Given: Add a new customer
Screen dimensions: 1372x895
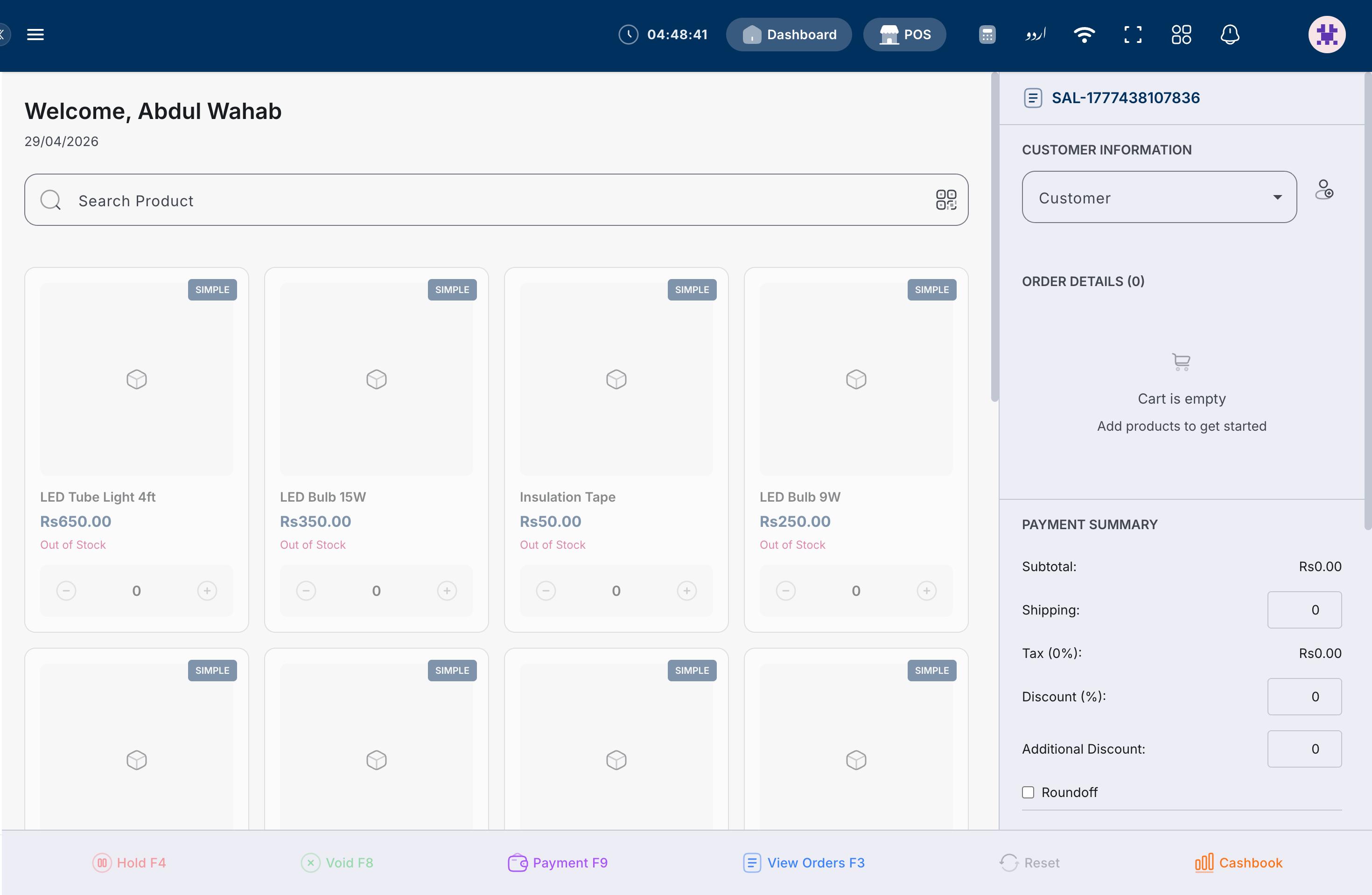Looking at the screenshot, I should (1324, 189).
